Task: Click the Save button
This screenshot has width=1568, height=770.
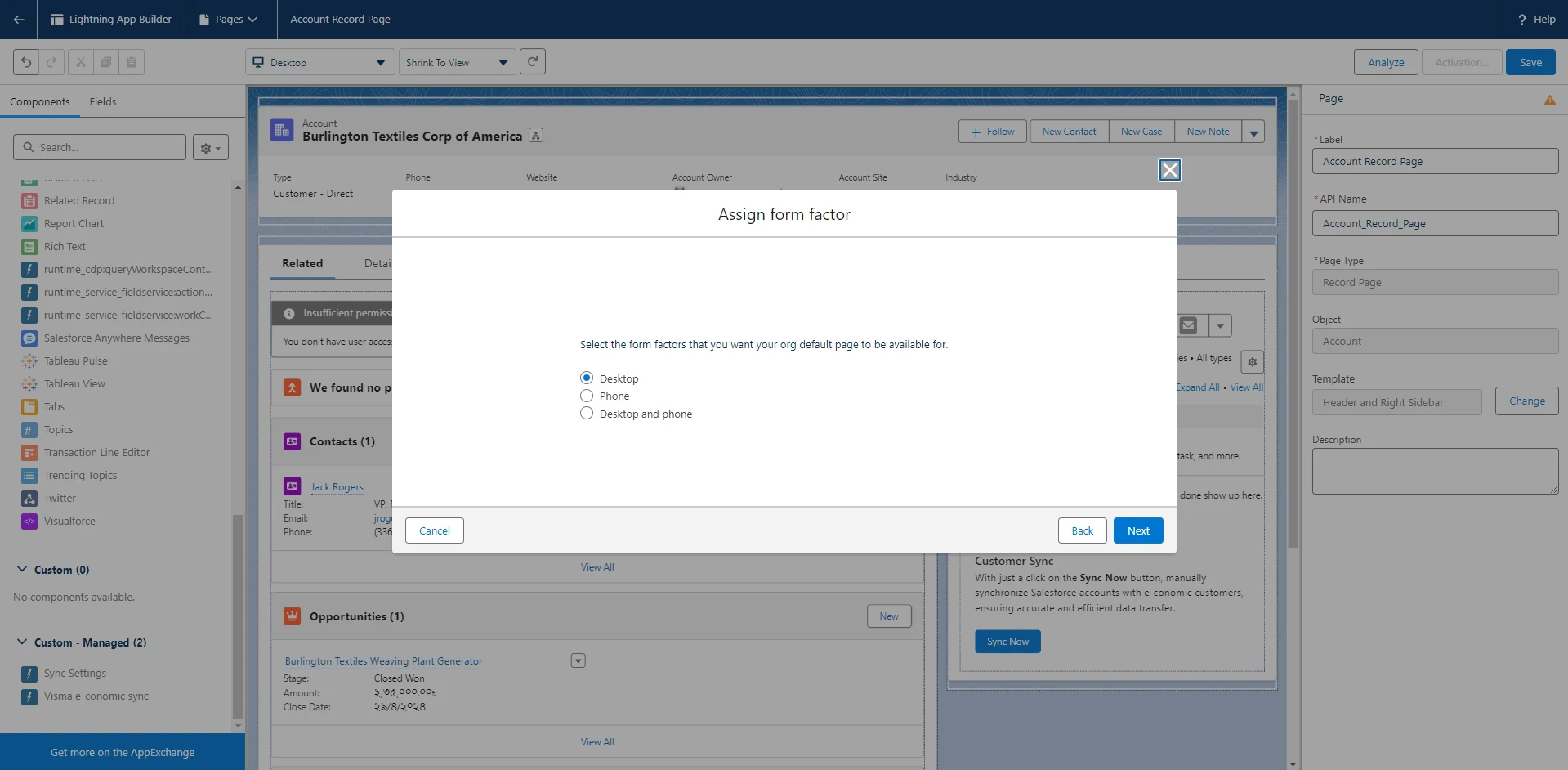Action: point(1530,62)
